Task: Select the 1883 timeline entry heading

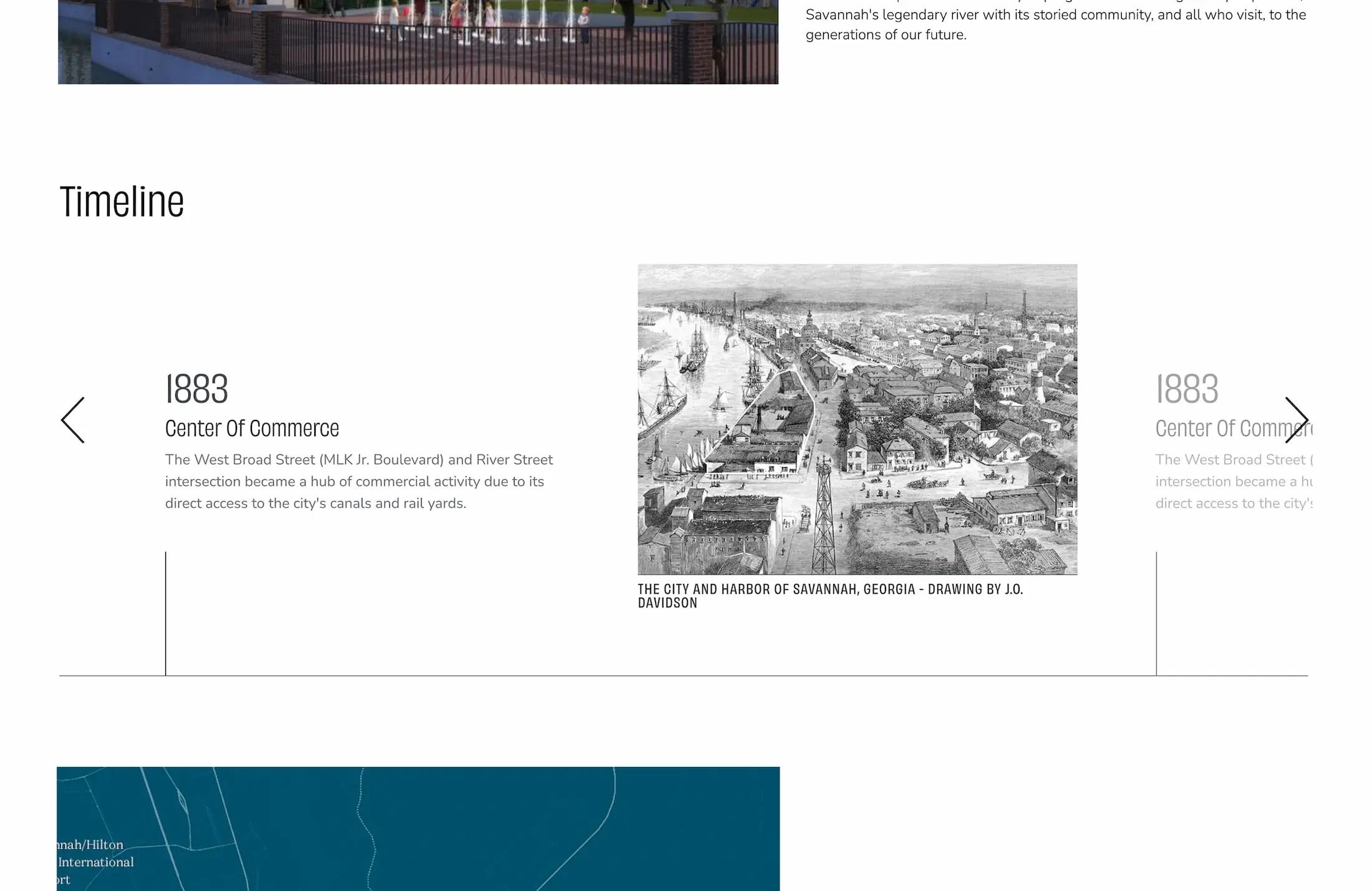Action: [x=196, y=389]
